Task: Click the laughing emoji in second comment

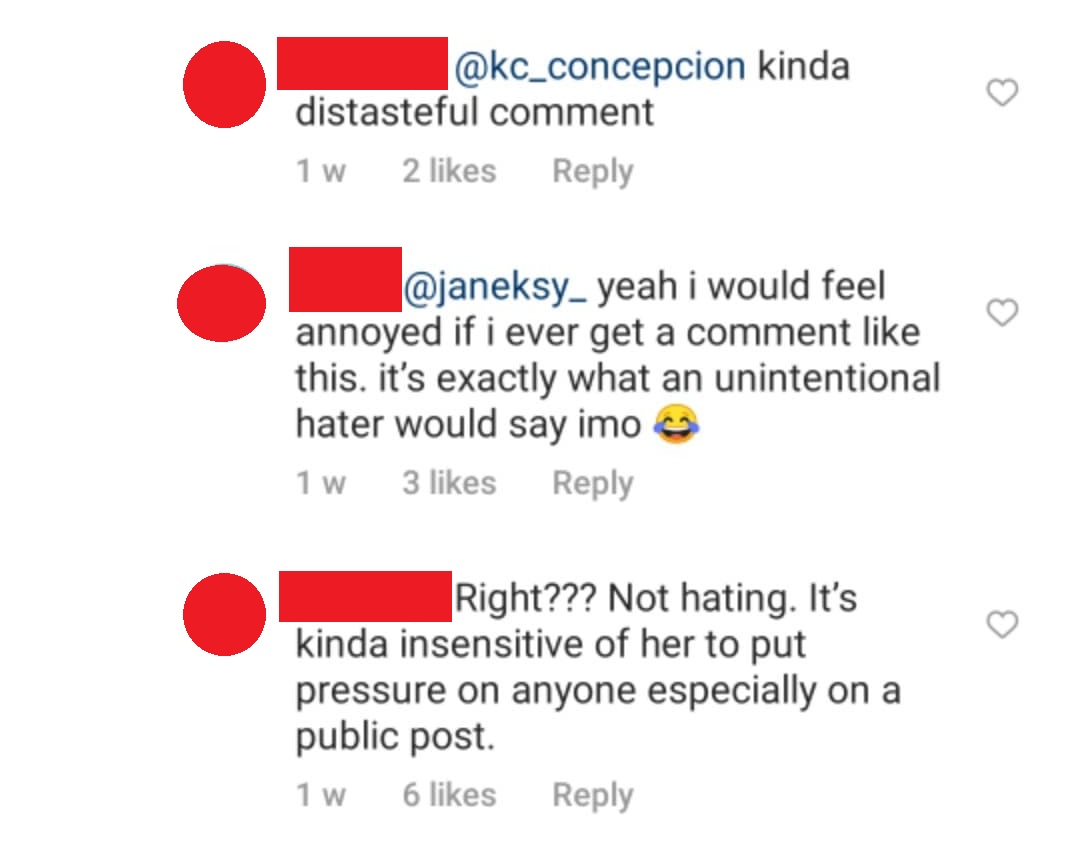Action: [676, 423]
